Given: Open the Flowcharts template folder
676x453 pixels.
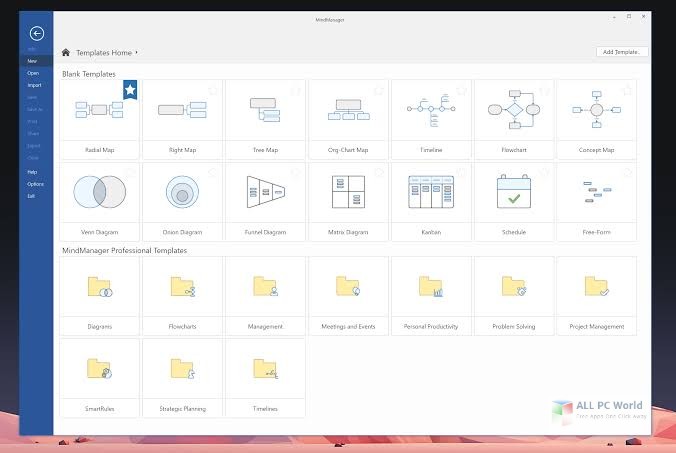Looking at the screenshot, I should click(182, 296).
